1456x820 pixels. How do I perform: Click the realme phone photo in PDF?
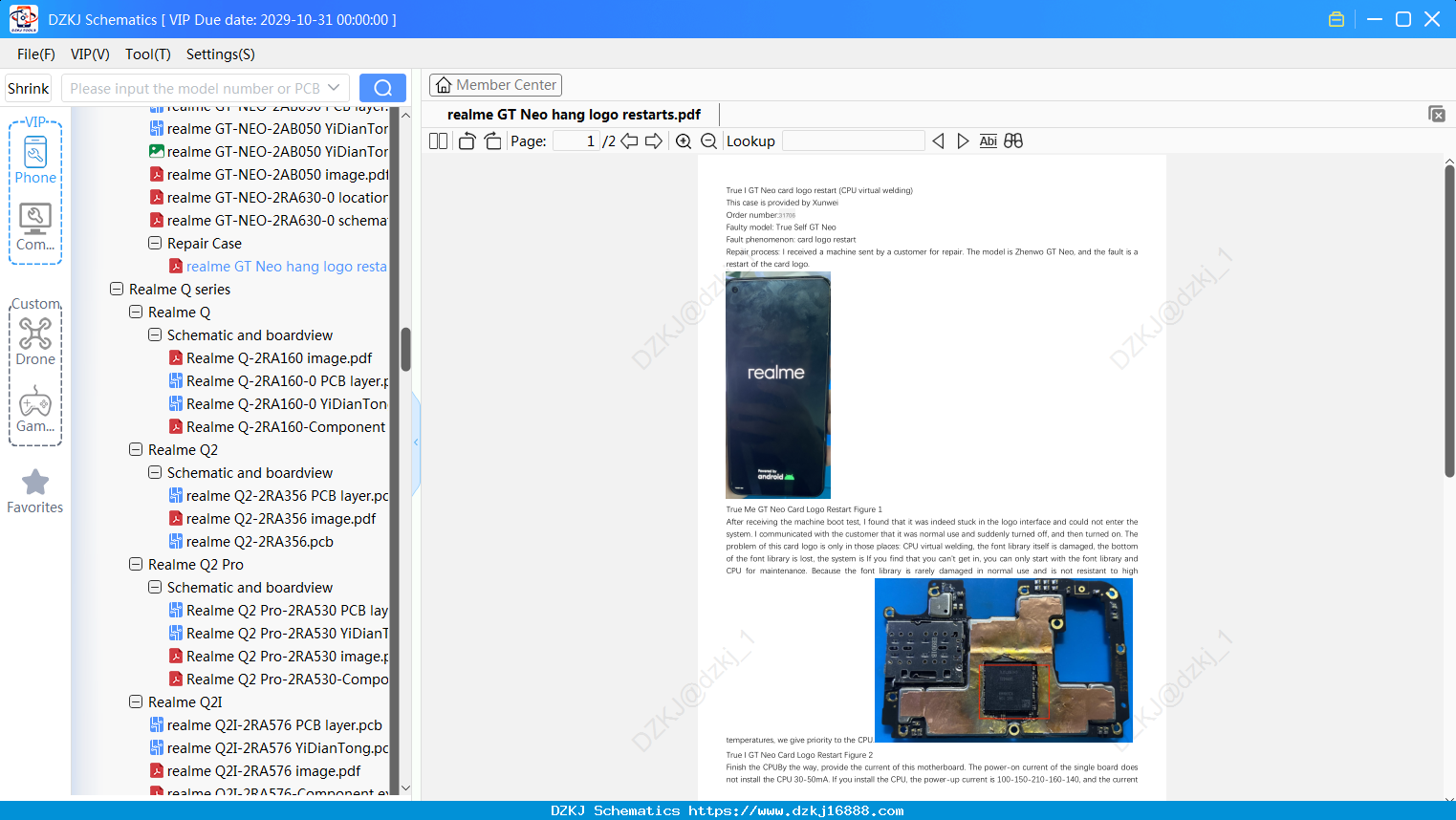(778, 385)
